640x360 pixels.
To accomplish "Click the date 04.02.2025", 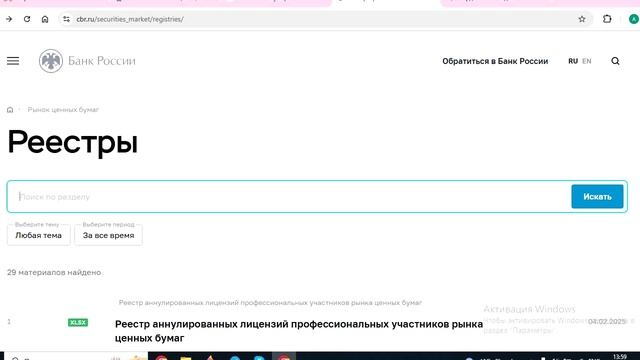I will point(607,322).
